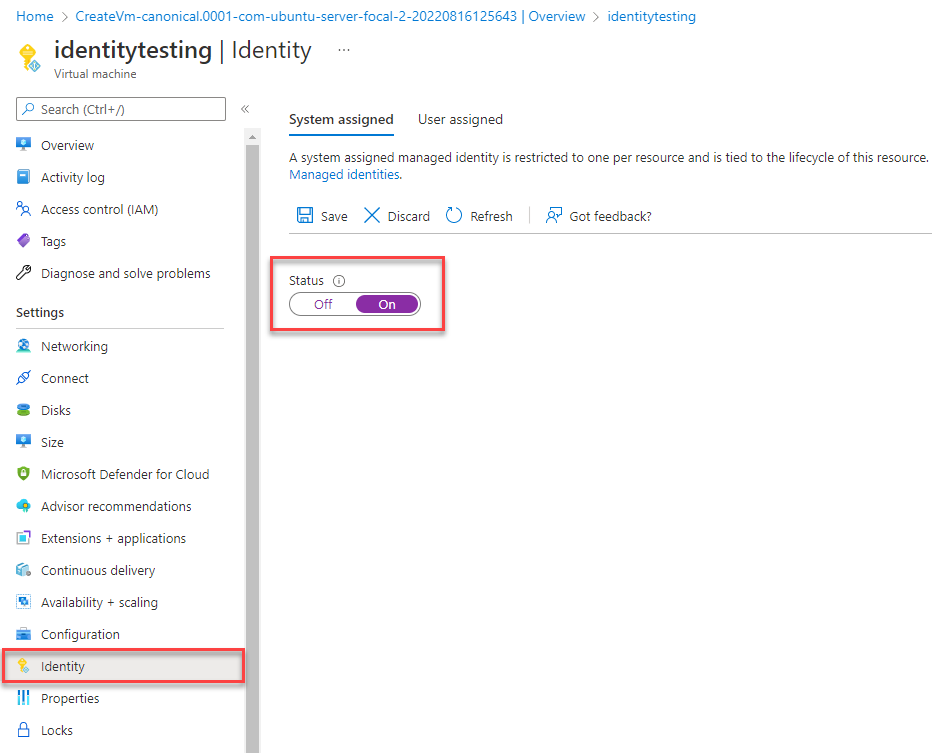Select the System assigned tab
This screenshot has height=753, width=932.
tap(341, 119)
